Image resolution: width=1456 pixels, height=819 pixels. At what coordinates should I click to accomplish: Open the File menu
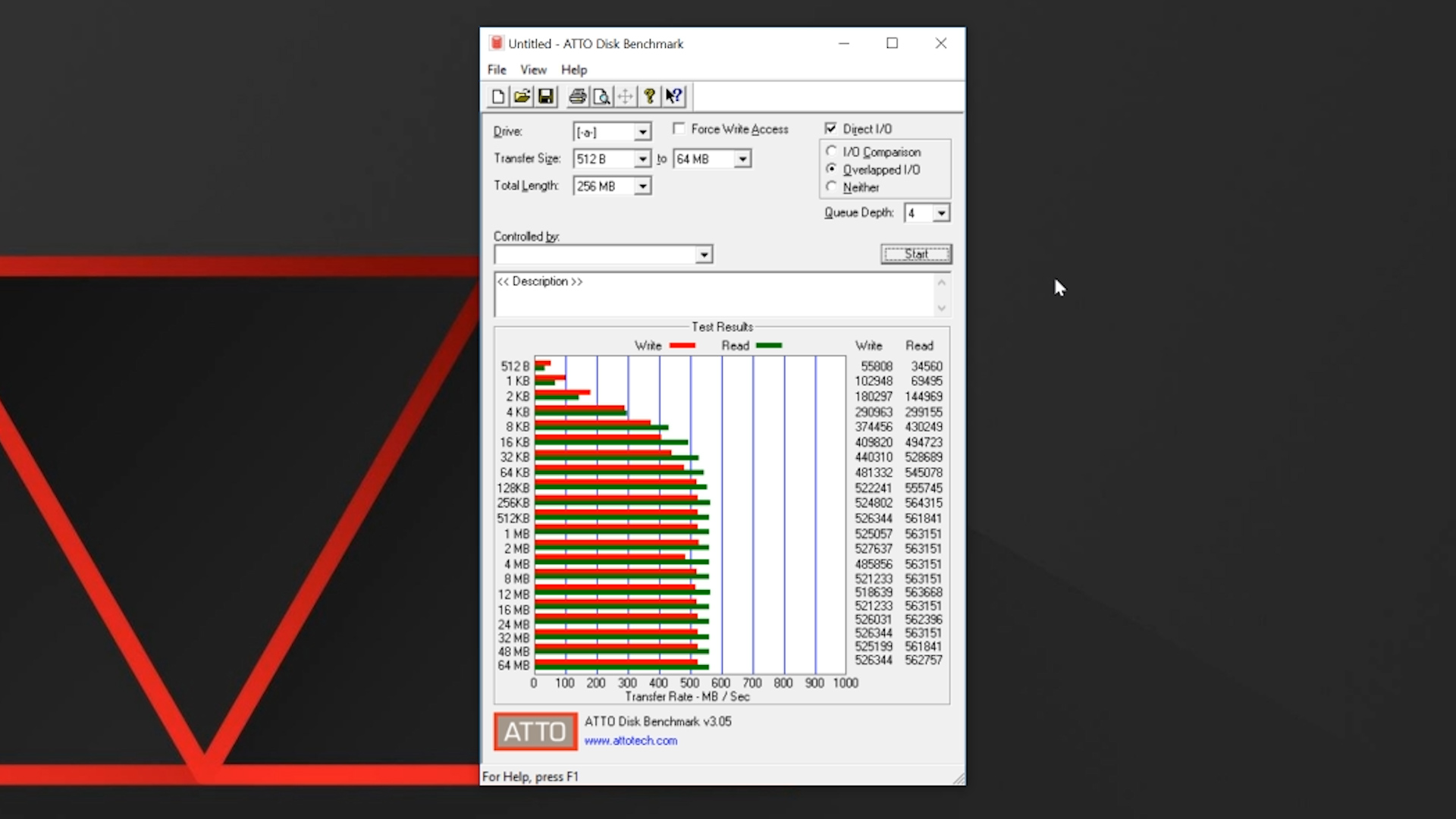[x=497, y=70]
